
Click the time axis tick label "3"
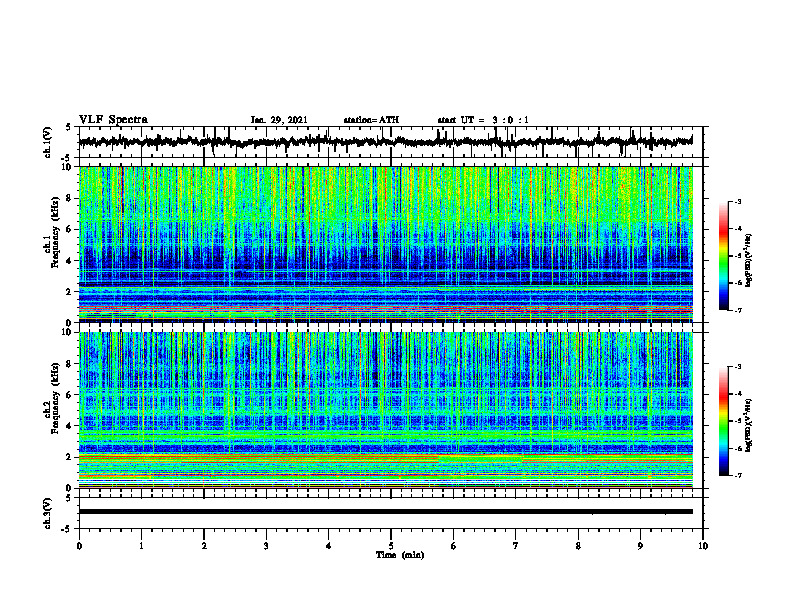pyautogui.click(x=266, y=546)
